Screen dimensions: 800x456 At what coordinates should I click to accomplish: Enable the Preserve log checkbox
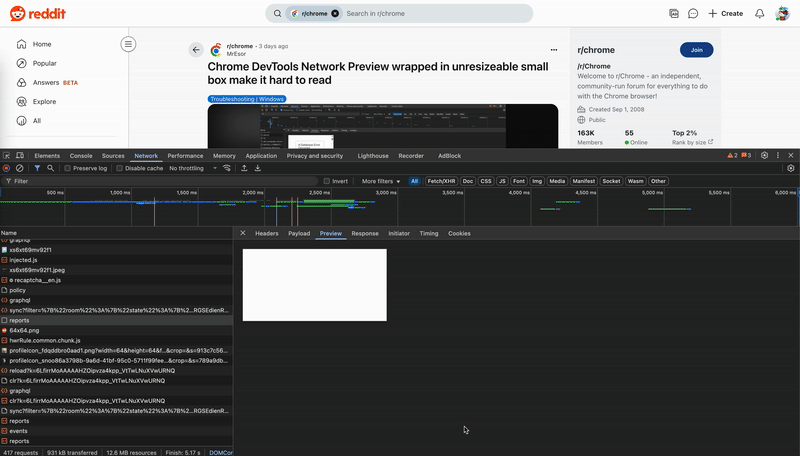pos(67,168)
